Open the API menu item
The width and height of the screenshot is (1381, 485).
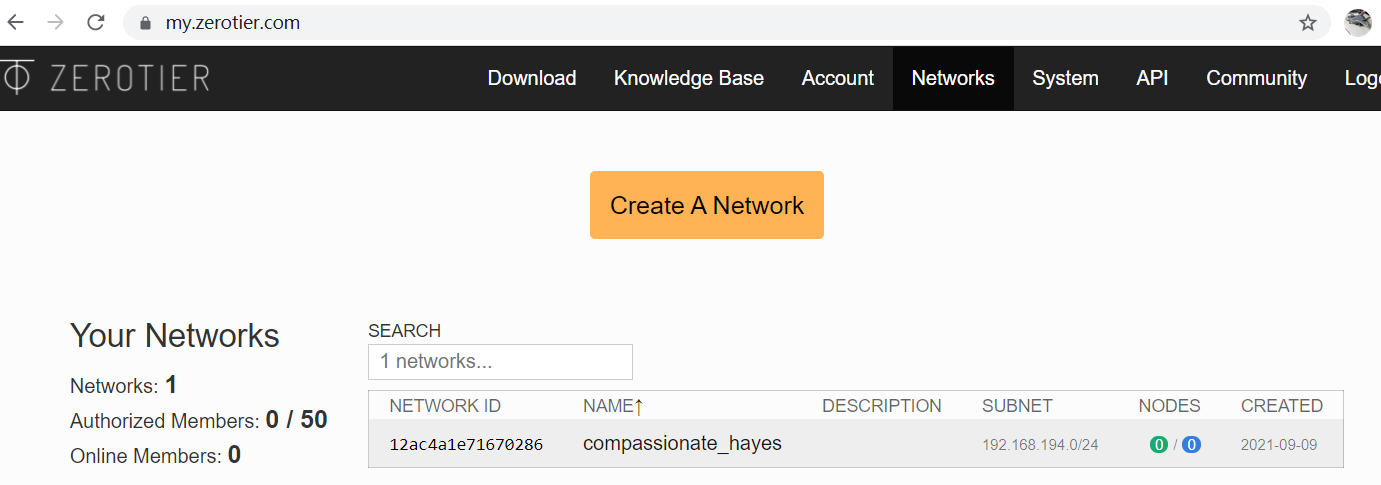[1152, 78]
